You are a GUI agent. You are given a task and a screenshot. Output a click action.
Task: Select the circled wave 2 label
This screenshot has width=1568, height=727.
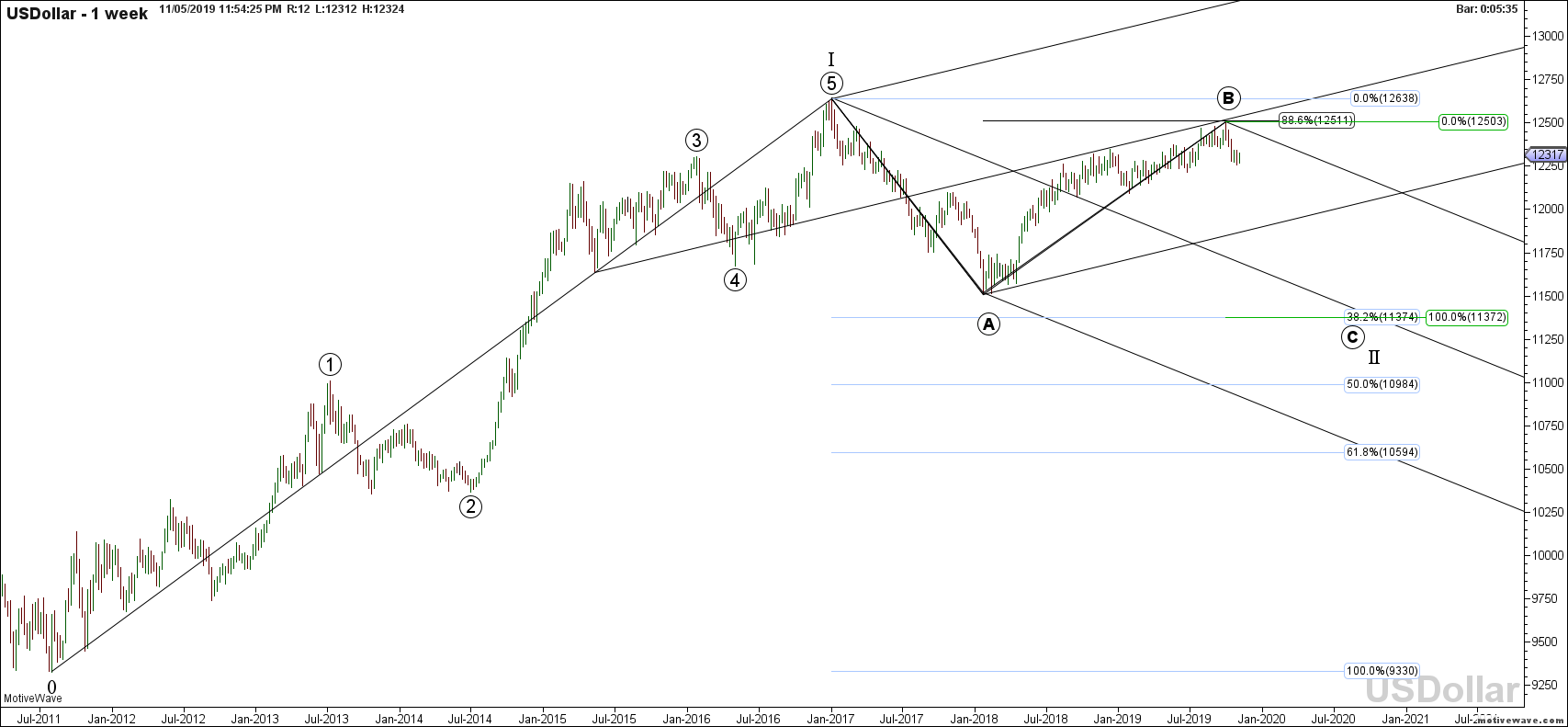[x=470, y=506]
